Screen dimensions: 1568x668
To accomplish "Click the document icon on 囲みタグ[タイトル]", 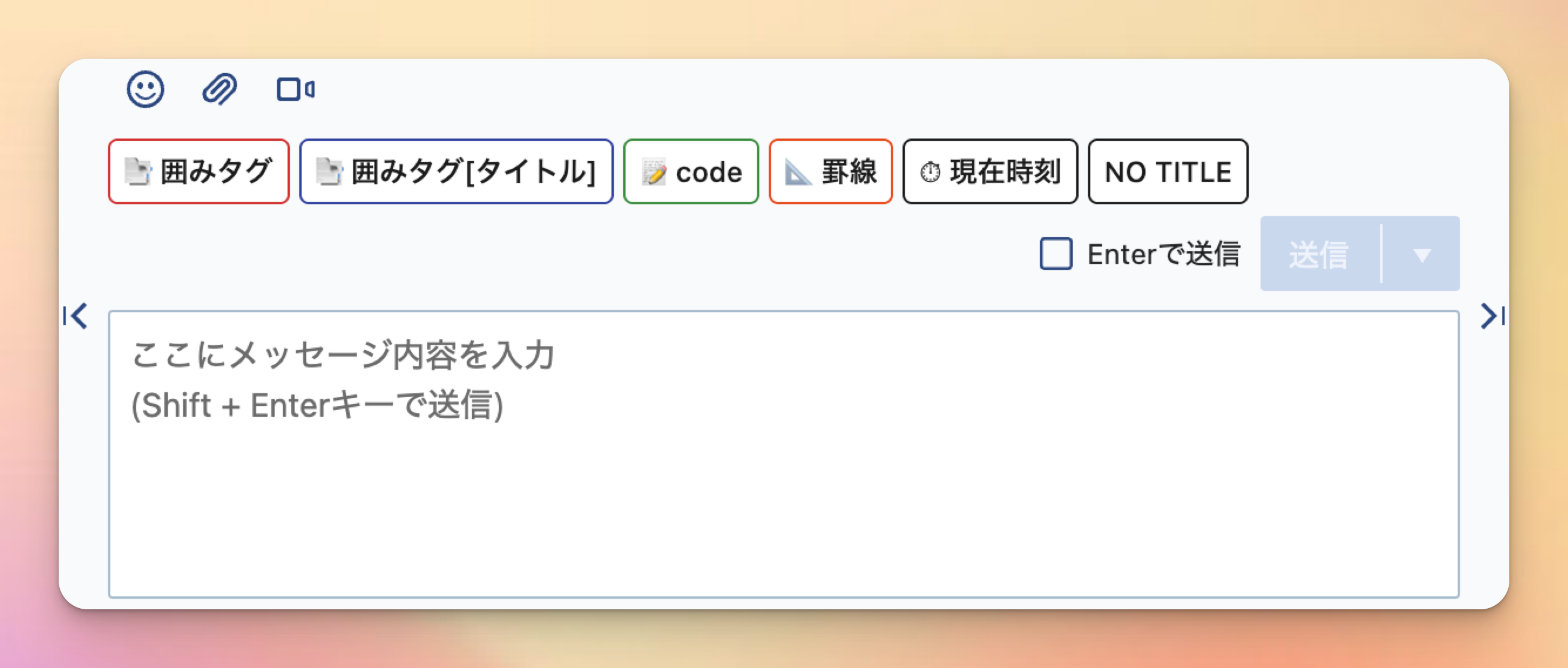I will tap(329, 172).
